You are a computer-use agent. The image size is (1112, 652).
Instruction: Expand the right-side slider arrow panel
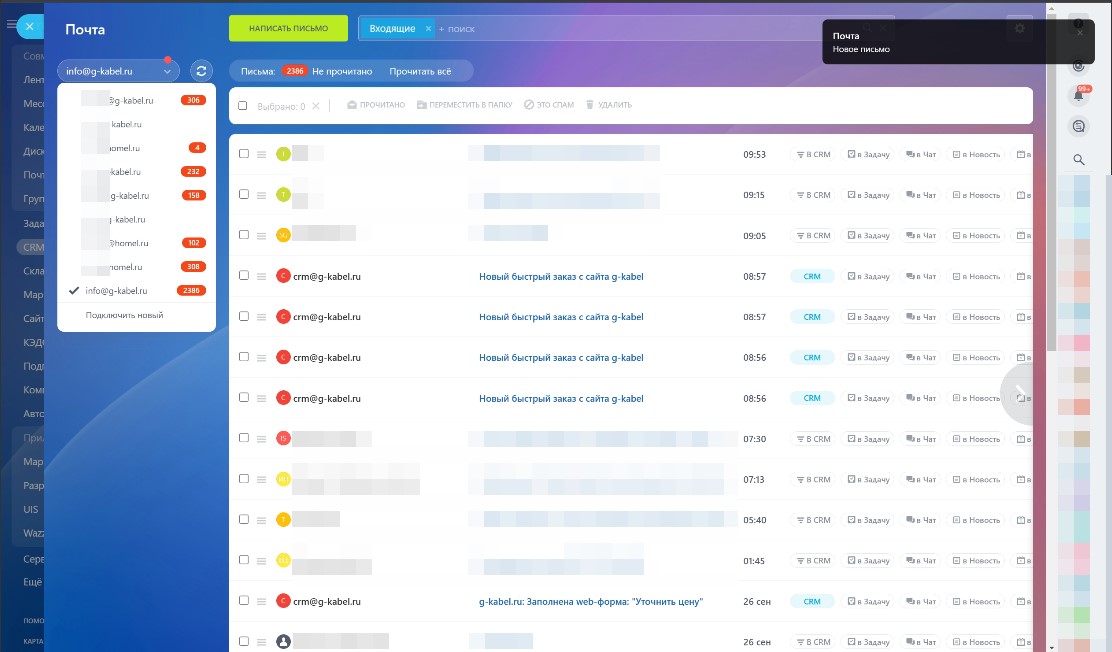click(x=1019, y=393)
